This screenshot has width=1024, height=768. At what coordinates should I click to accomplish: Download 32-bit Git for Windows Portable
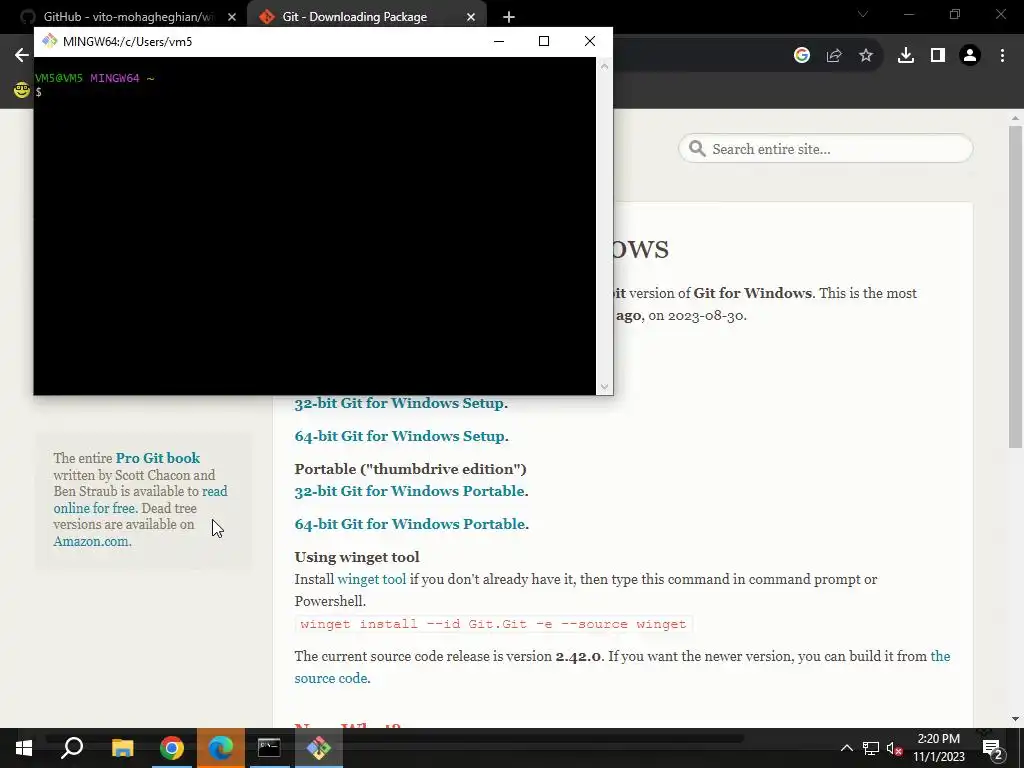409,490
